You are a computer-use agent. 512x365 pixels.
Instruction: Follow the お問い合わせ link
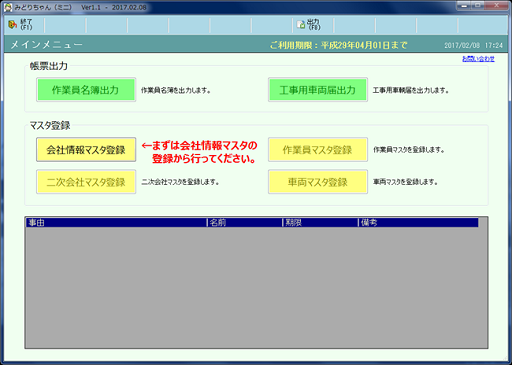(x=478, y=59)
